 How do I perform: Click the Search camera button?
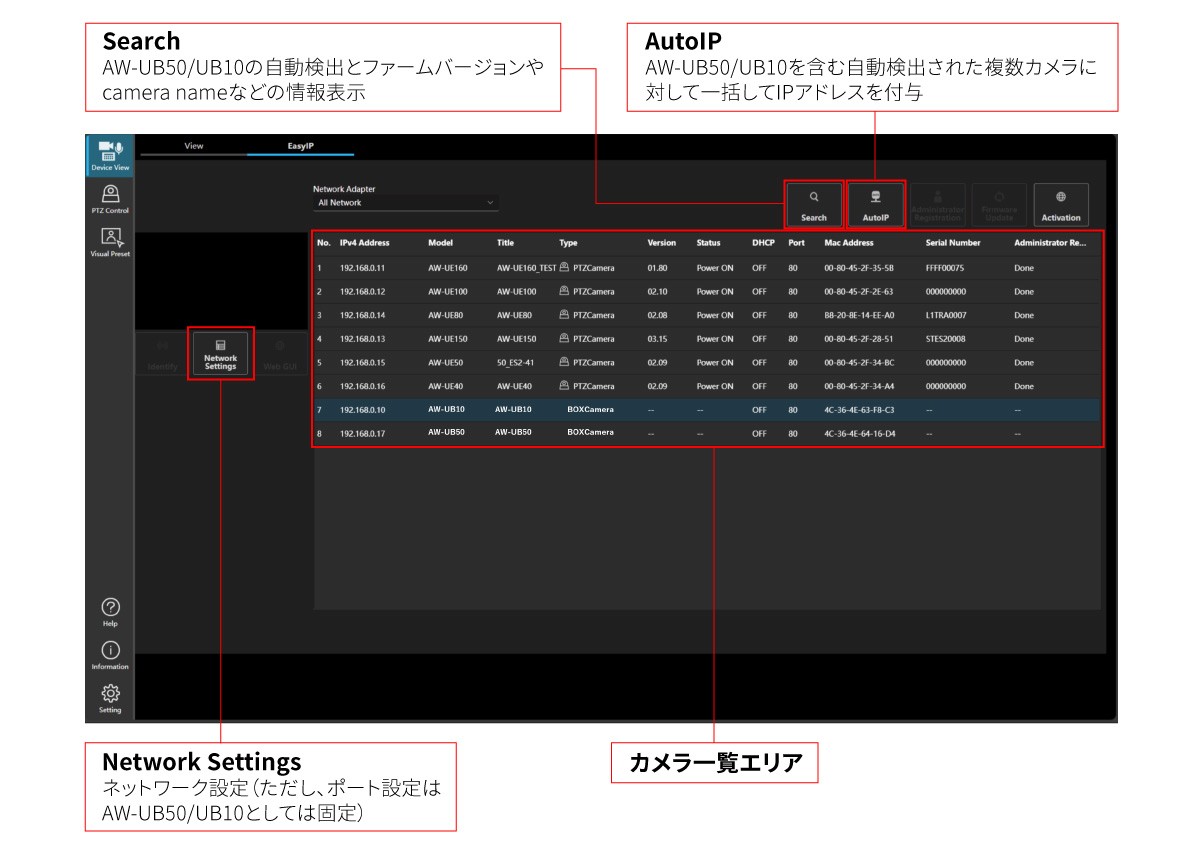tap(814, 205)
